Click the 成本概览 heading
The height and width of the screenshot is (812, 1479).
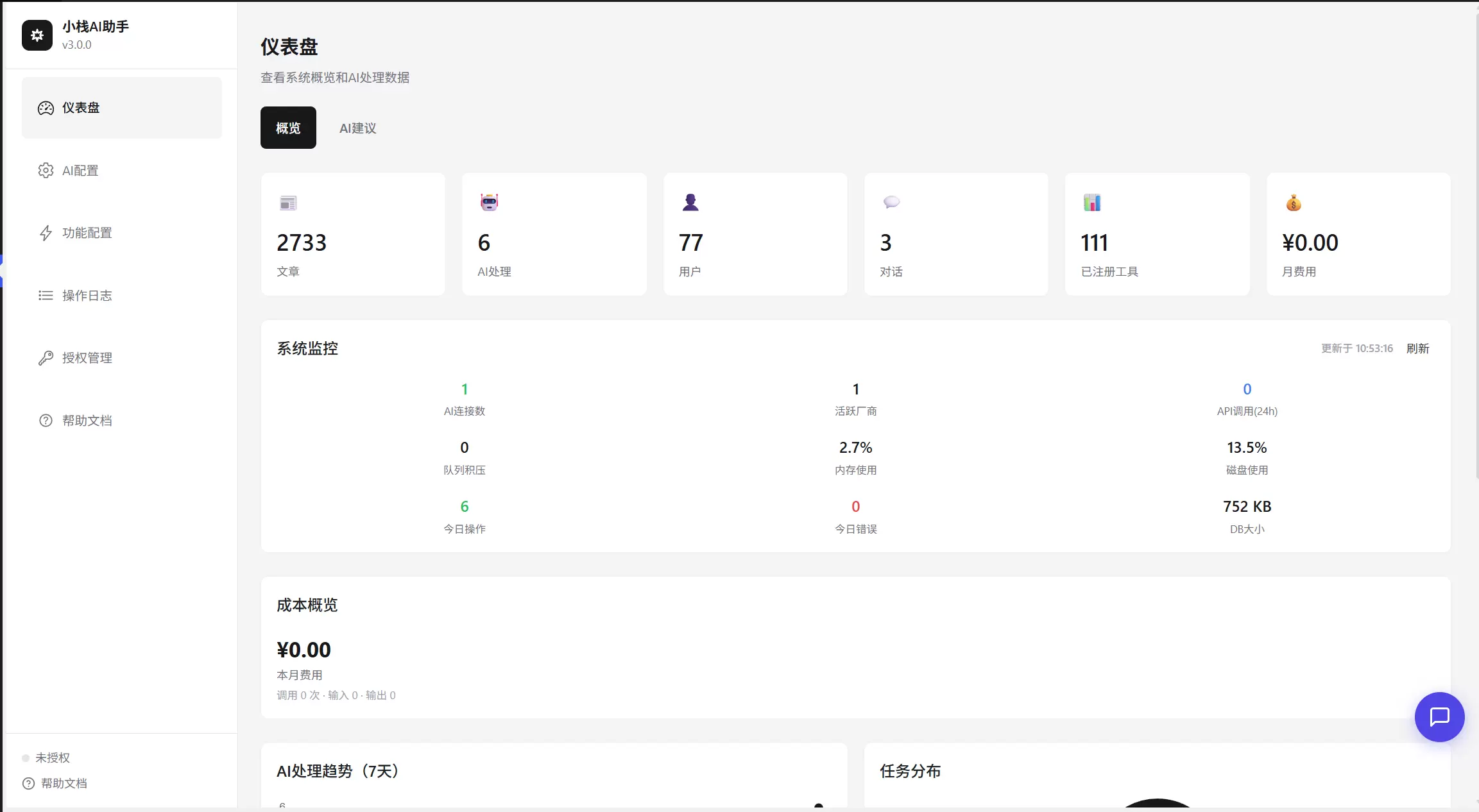click(307, 605)
